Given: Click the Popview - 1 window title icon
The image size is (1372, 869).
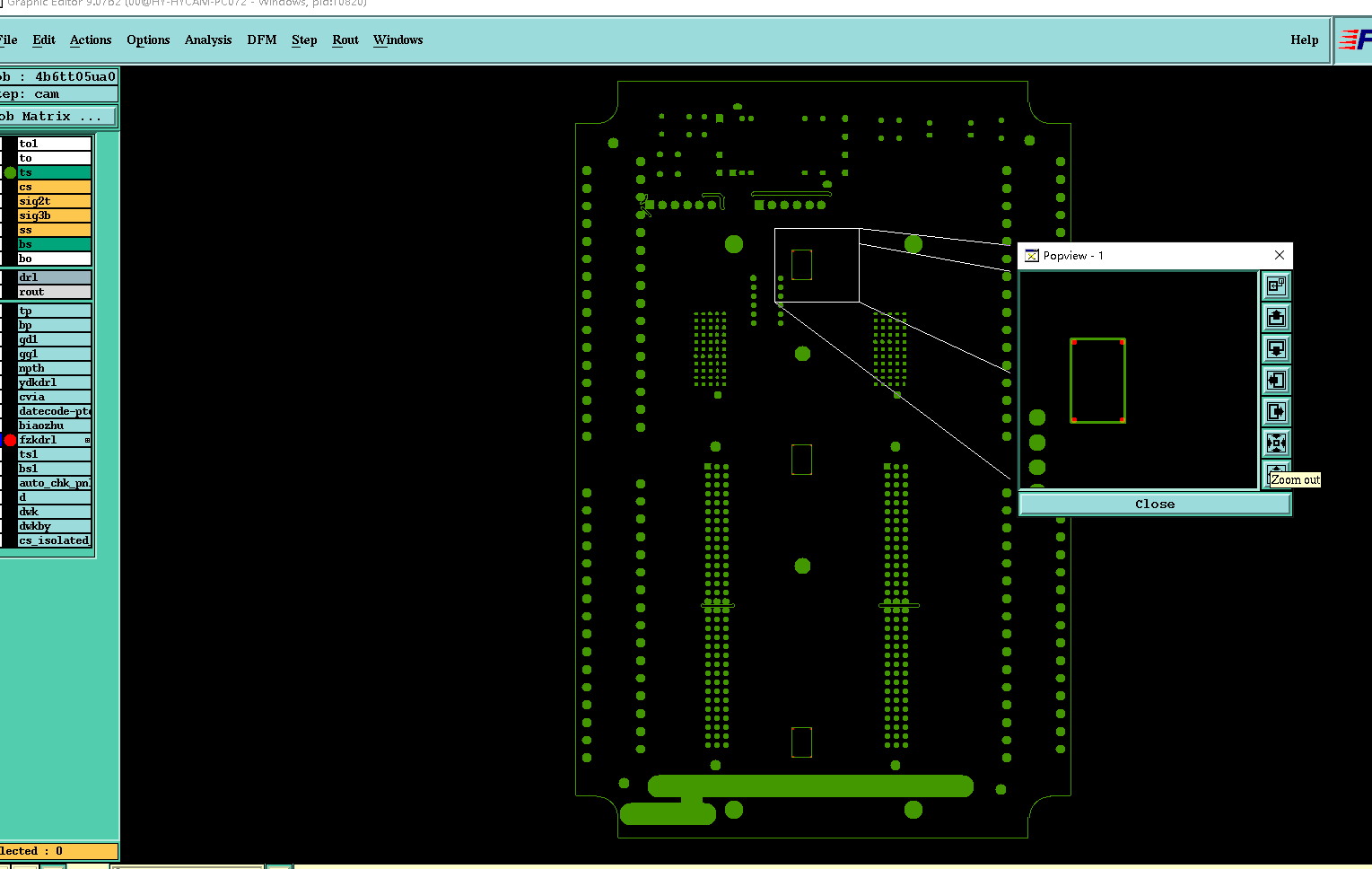Looking at the screenshot, I should click(1031, 256).
